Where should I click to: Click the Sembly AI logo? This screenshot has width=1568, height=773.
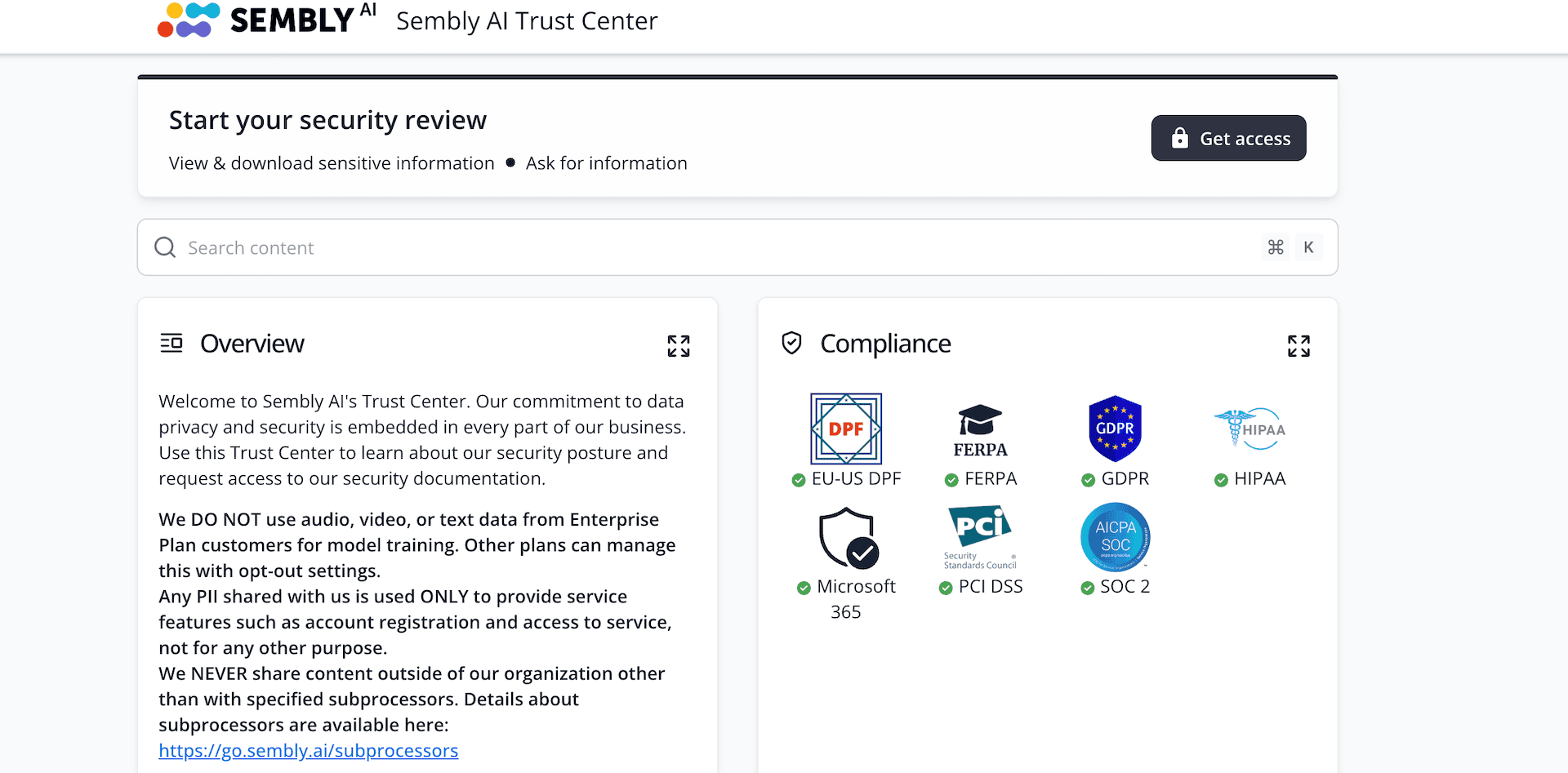pyautogui.click(x=266, y=20)
